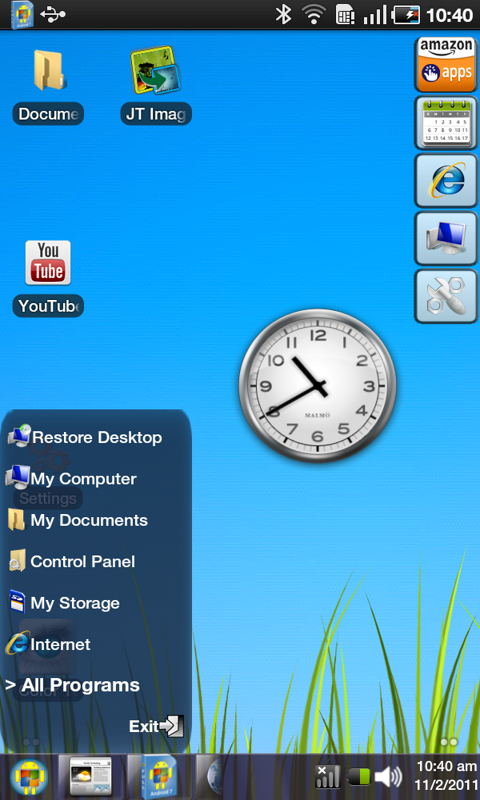Open the Amazon apps shortcut

[446, 64]
